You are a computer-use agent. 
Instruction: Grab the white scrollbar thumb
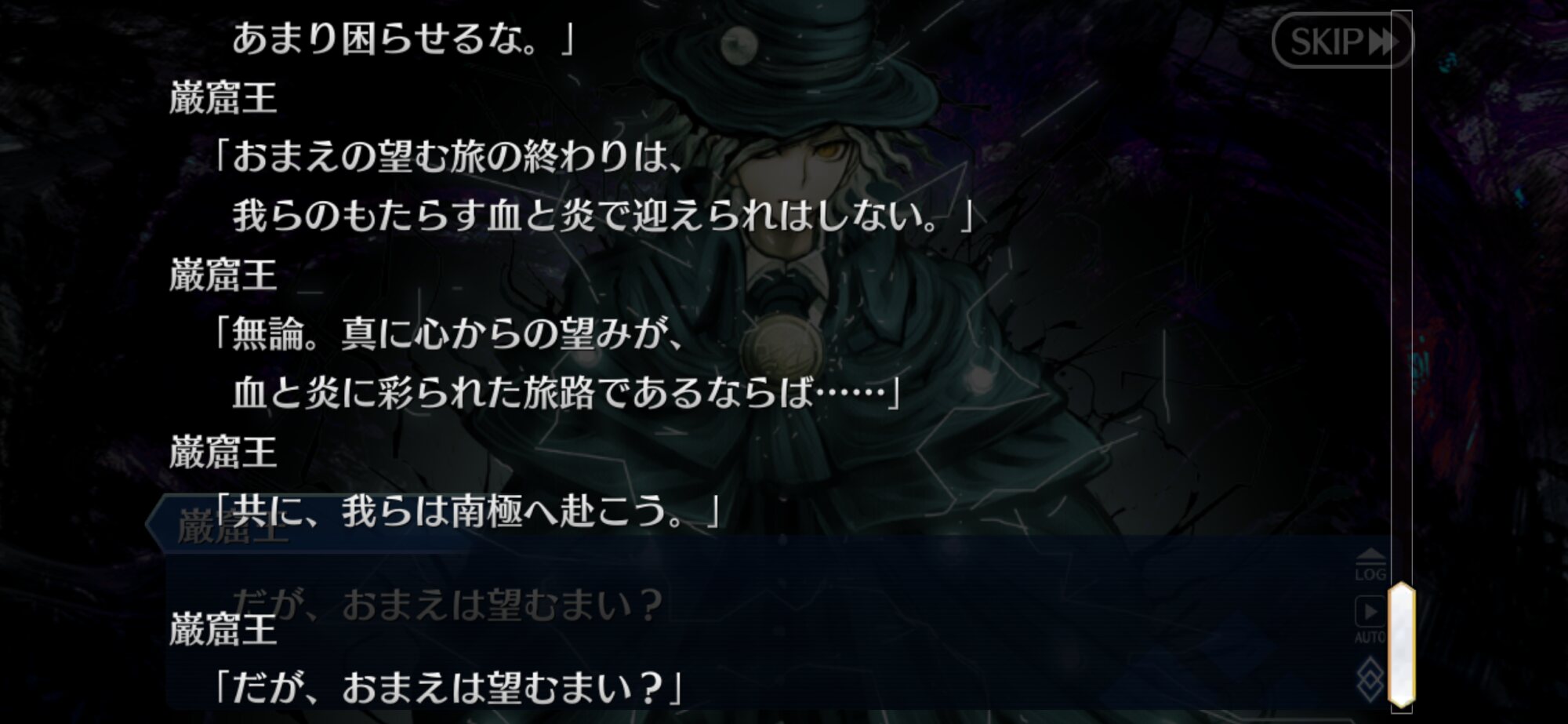(1401, 645)
